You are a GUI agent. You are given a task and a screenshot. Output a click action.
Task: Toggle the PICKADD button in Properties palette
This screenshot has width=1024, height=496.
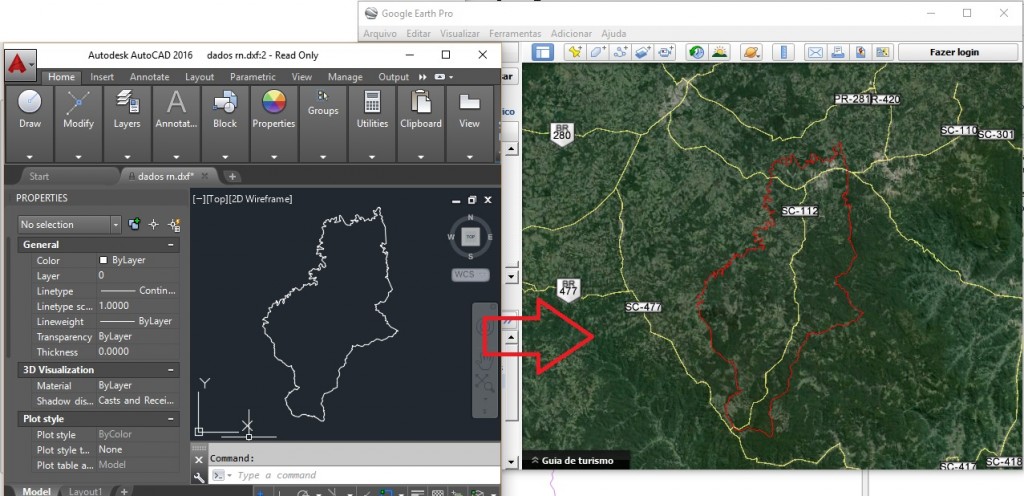click(x=134, y=224)
